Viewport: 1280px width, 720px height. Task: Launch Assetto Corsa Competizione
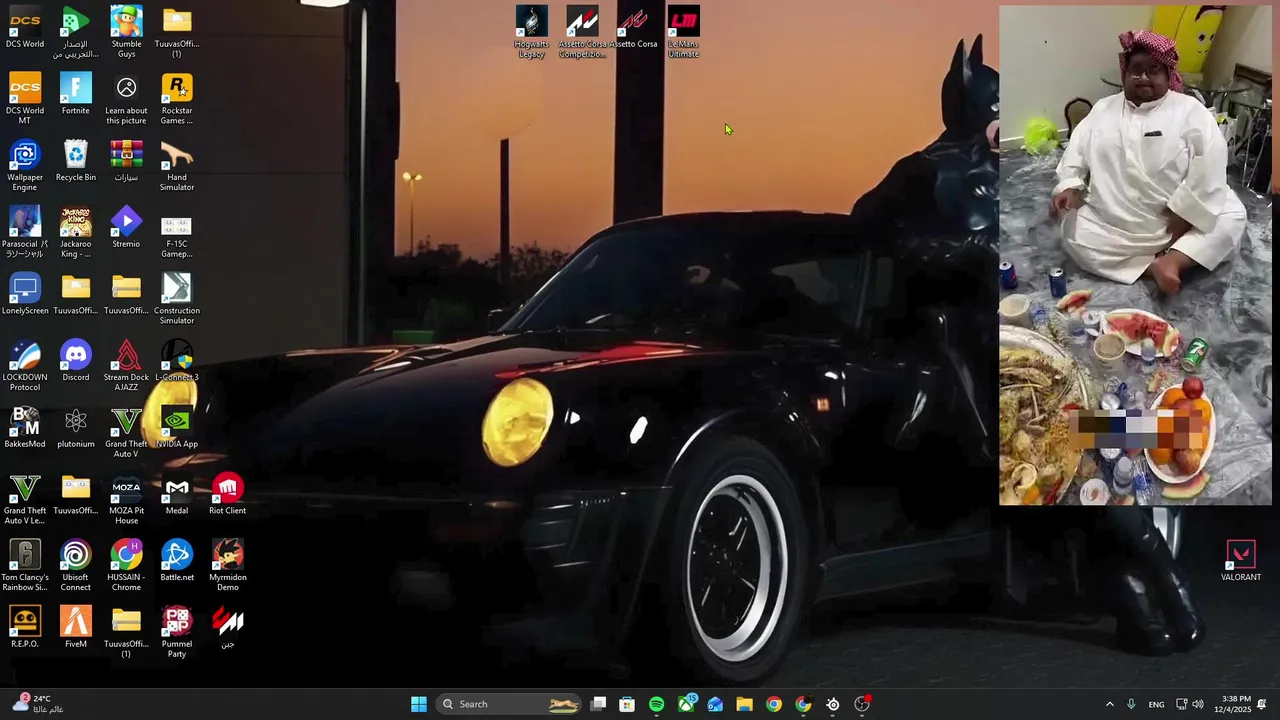click(582, 32)
